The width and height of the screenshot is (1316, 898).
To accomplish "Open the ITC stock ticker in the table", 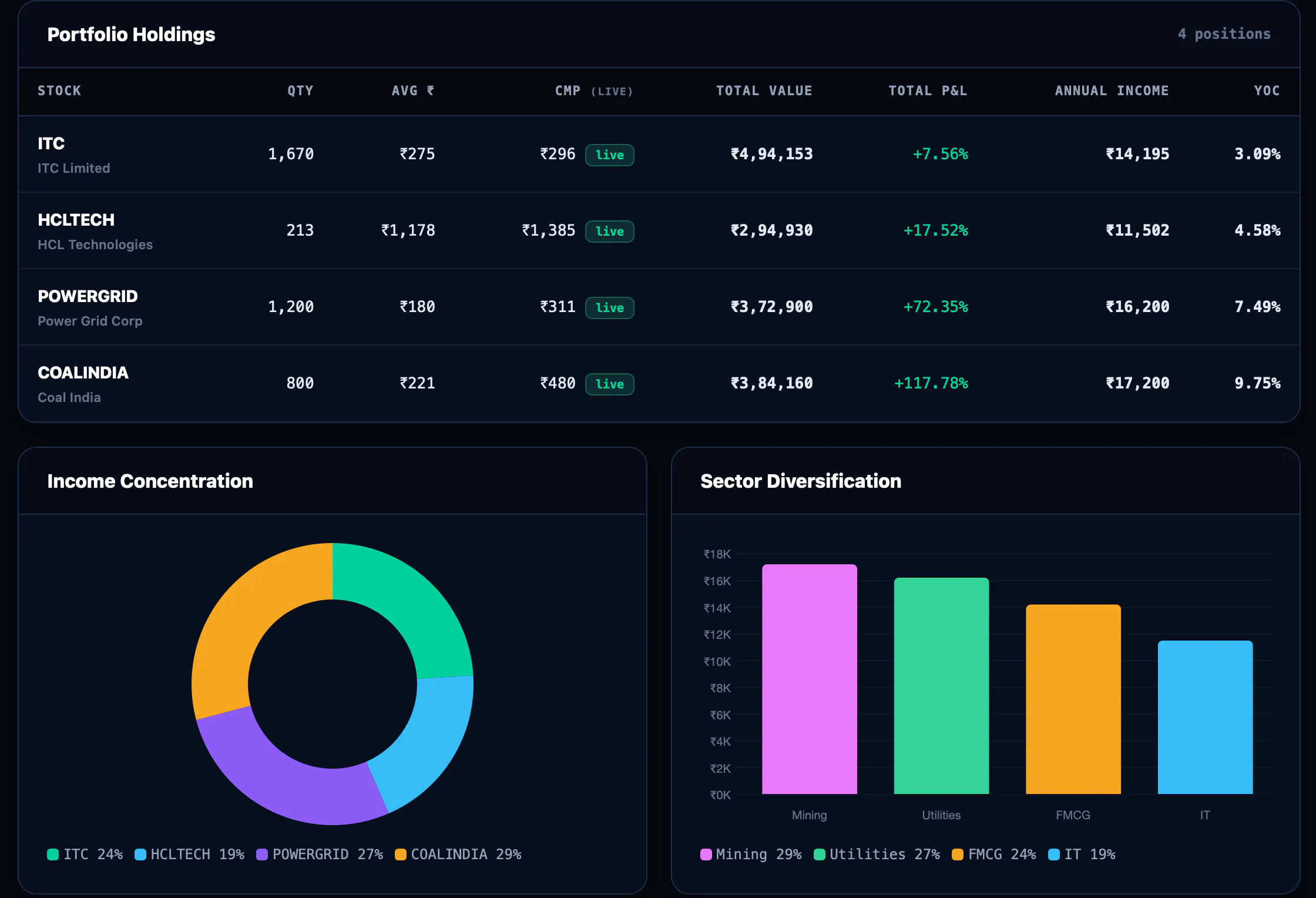I will click(51, 143).
